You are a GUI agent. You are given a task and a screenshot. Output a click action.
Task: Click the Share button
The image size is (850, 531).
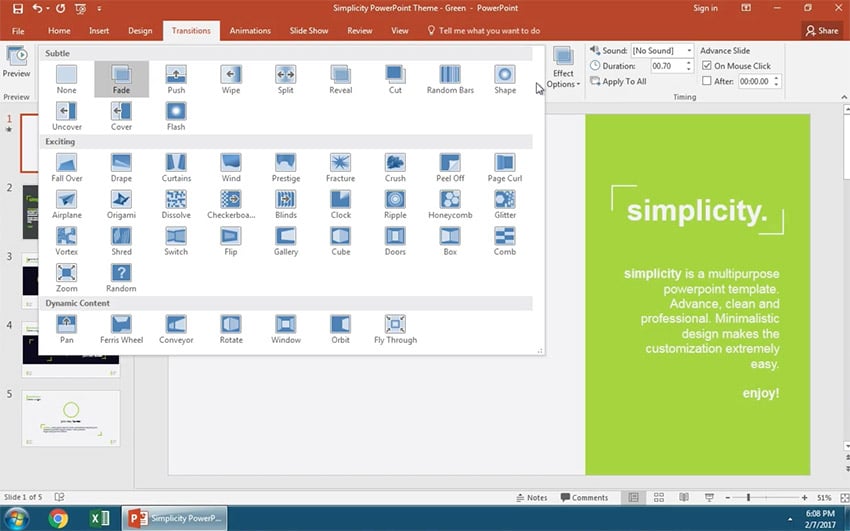tap(822, 31)
